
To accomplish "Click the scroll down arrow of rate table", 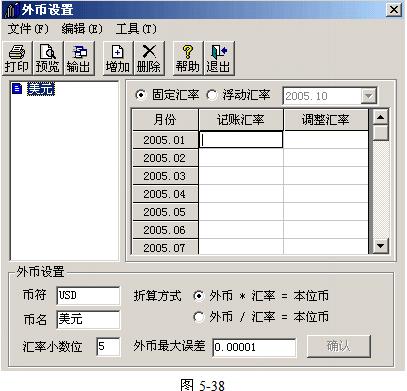I will tap(380, 246).
